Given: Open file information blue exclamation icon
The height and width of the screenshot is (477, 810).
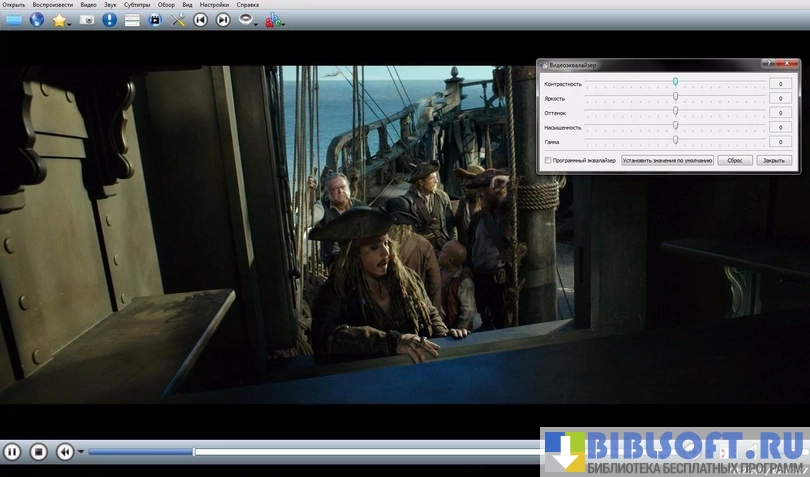Looking at the screenshot, I should [x=110, y=20].
